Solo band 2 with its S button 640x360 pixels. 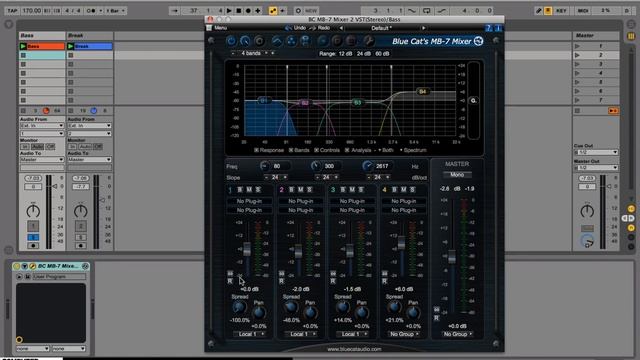click(309, 189)
